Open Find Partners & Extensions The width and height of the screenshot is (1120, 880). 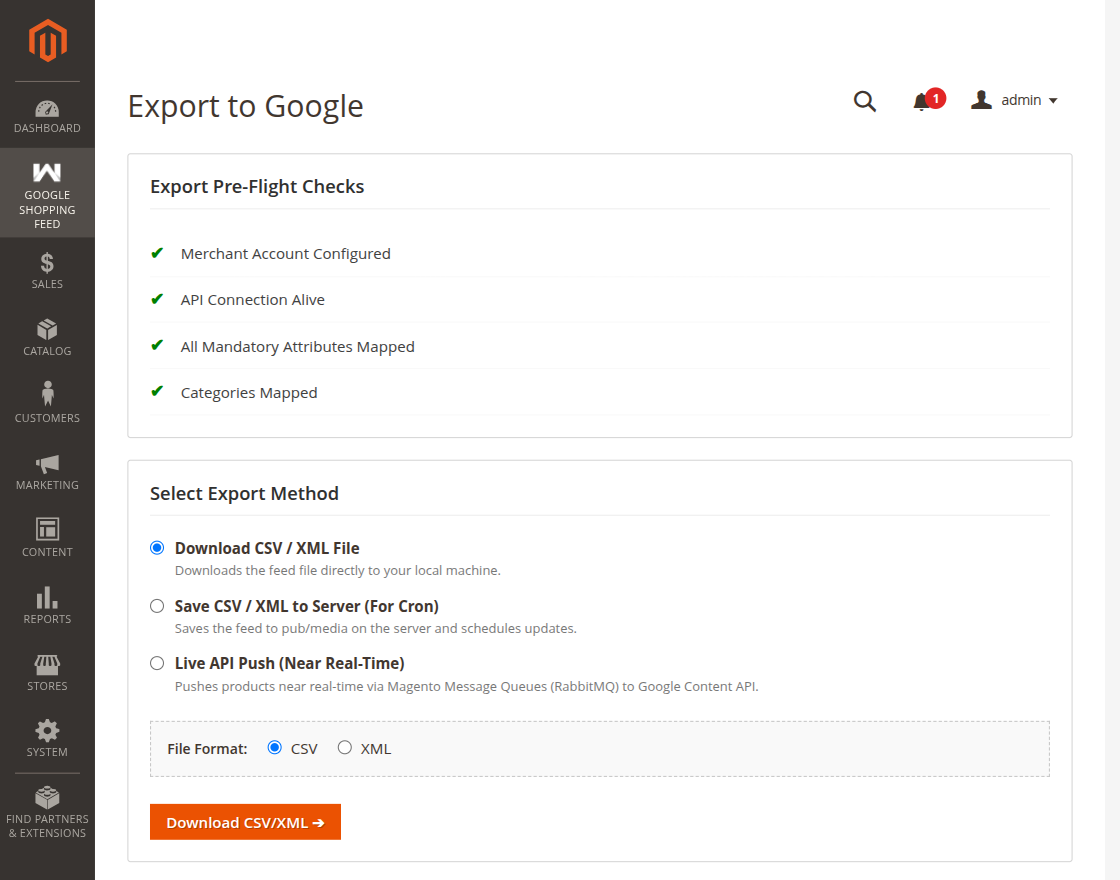47,812
